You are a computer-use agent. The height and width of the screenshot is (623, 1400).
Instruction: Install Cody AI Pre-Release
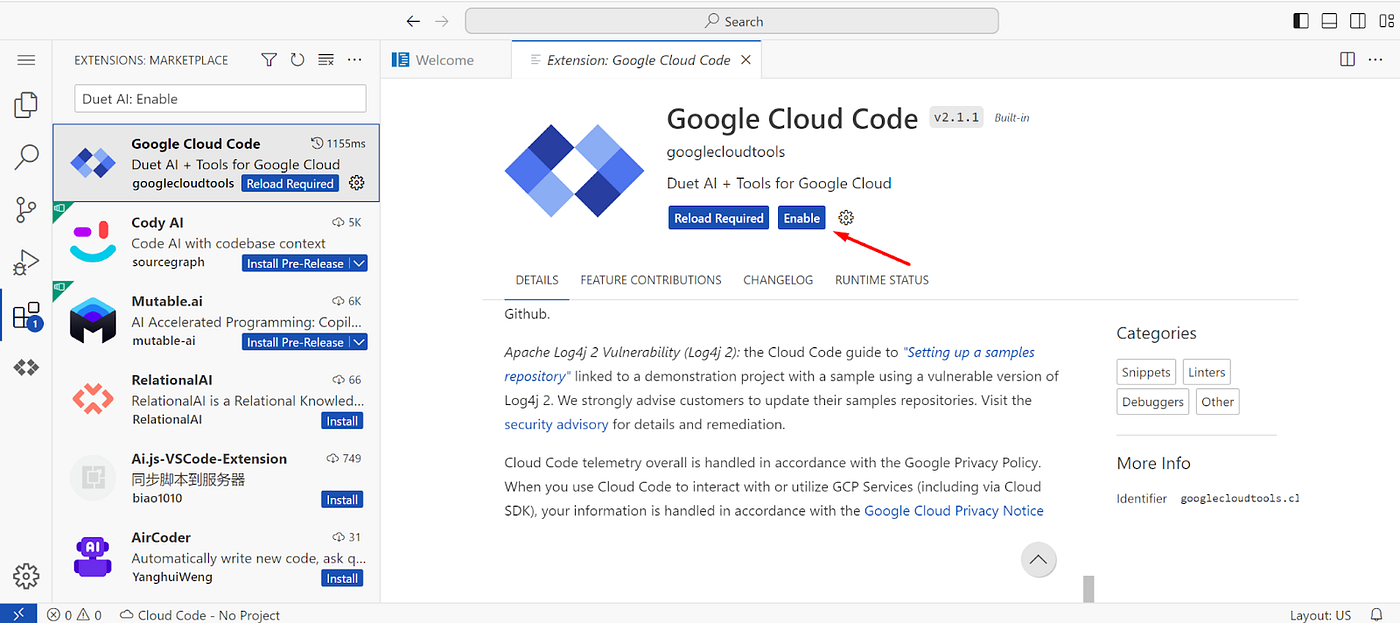pos(295,263)
